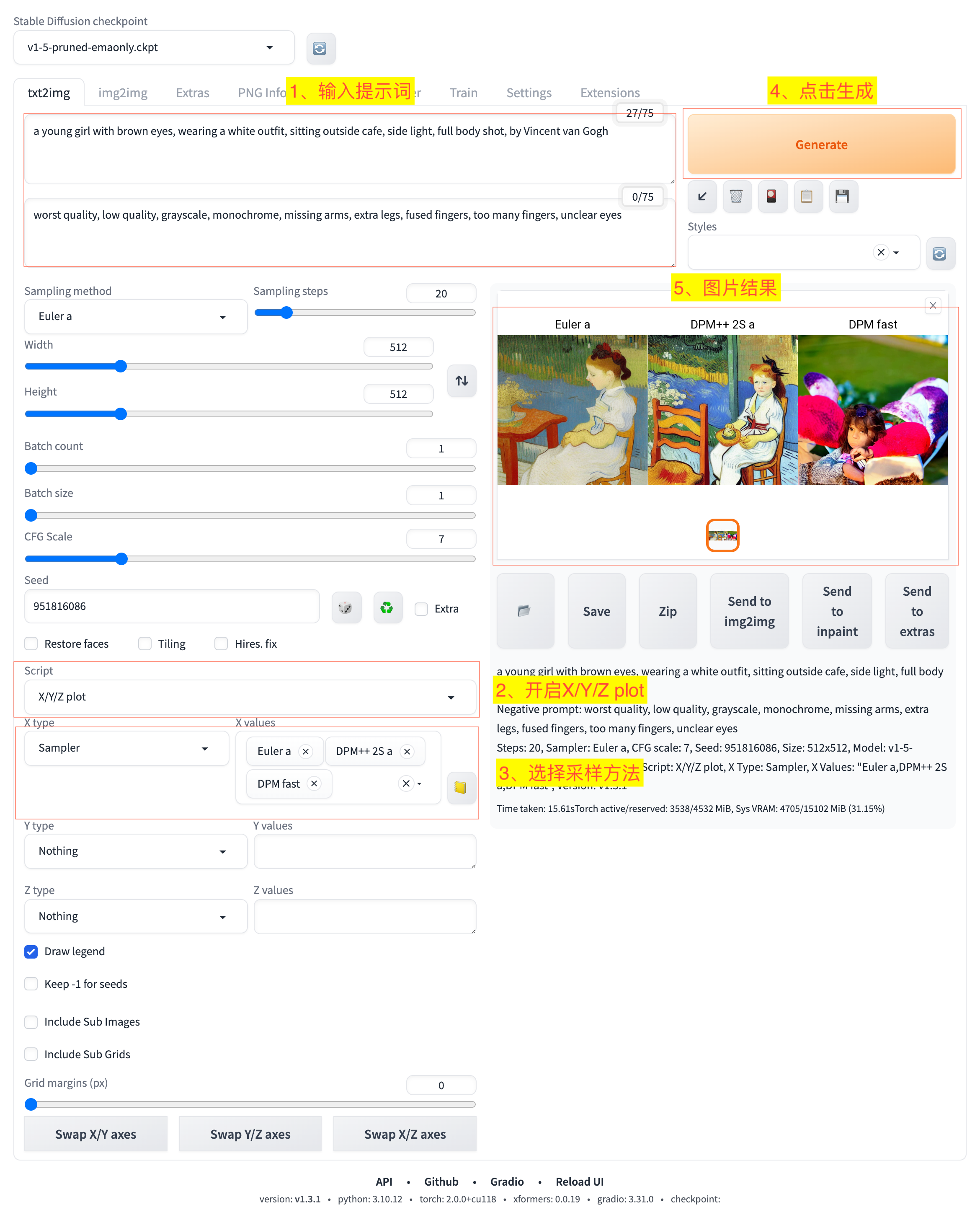Click the Swap X/Y axes button

pyautogui.click(x=95, y=1134)
